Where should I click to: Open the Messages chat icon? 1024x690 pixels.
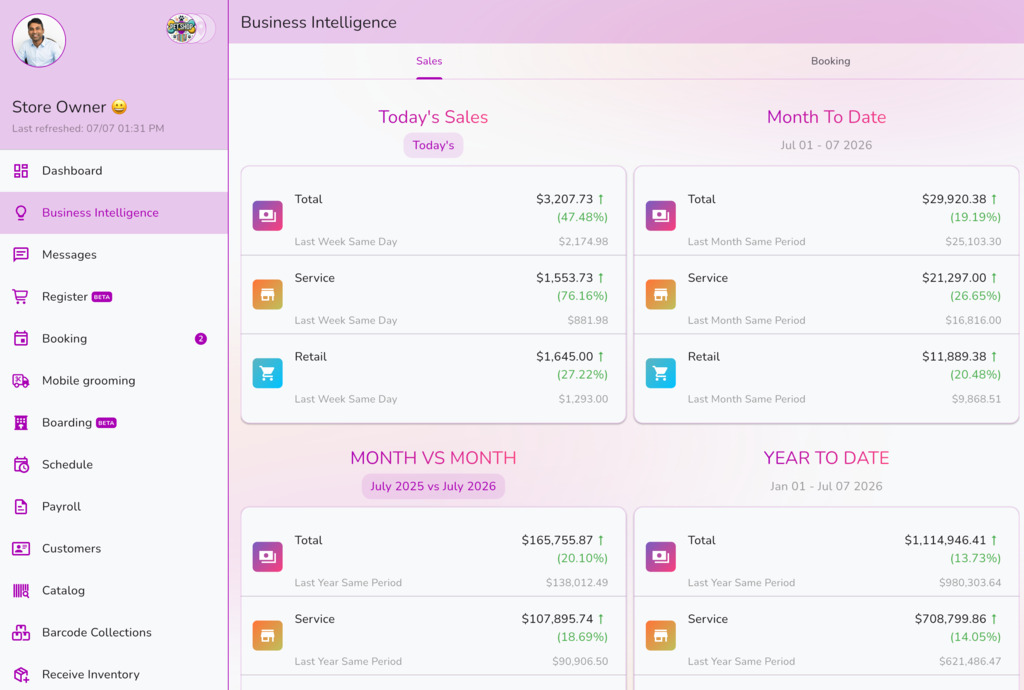[21, 255]
